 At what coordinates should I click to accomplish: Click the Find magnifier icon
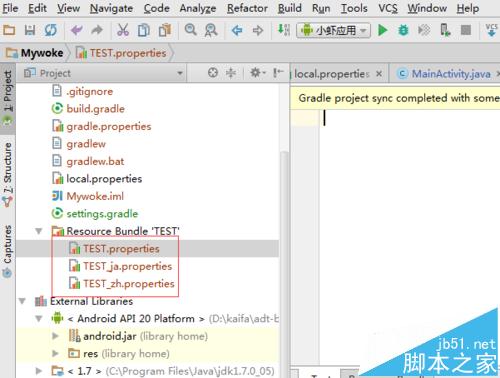click(x=191, y=30)
